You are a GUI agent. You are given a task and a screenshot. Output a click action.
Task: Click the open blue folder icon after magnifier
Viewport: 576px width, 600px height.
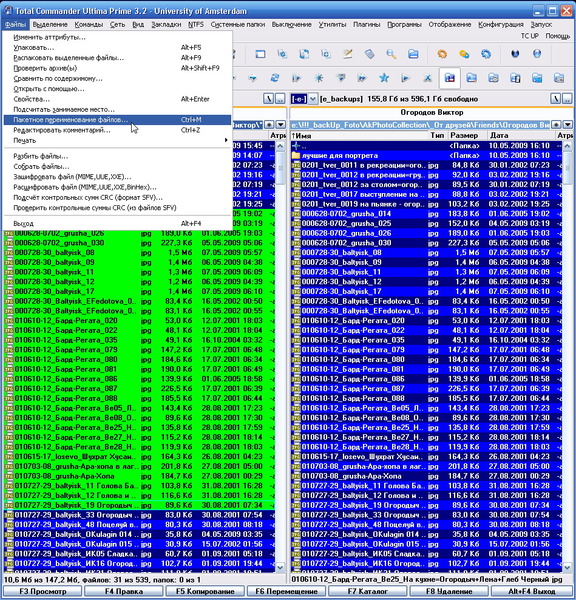(x=413, y=54)
